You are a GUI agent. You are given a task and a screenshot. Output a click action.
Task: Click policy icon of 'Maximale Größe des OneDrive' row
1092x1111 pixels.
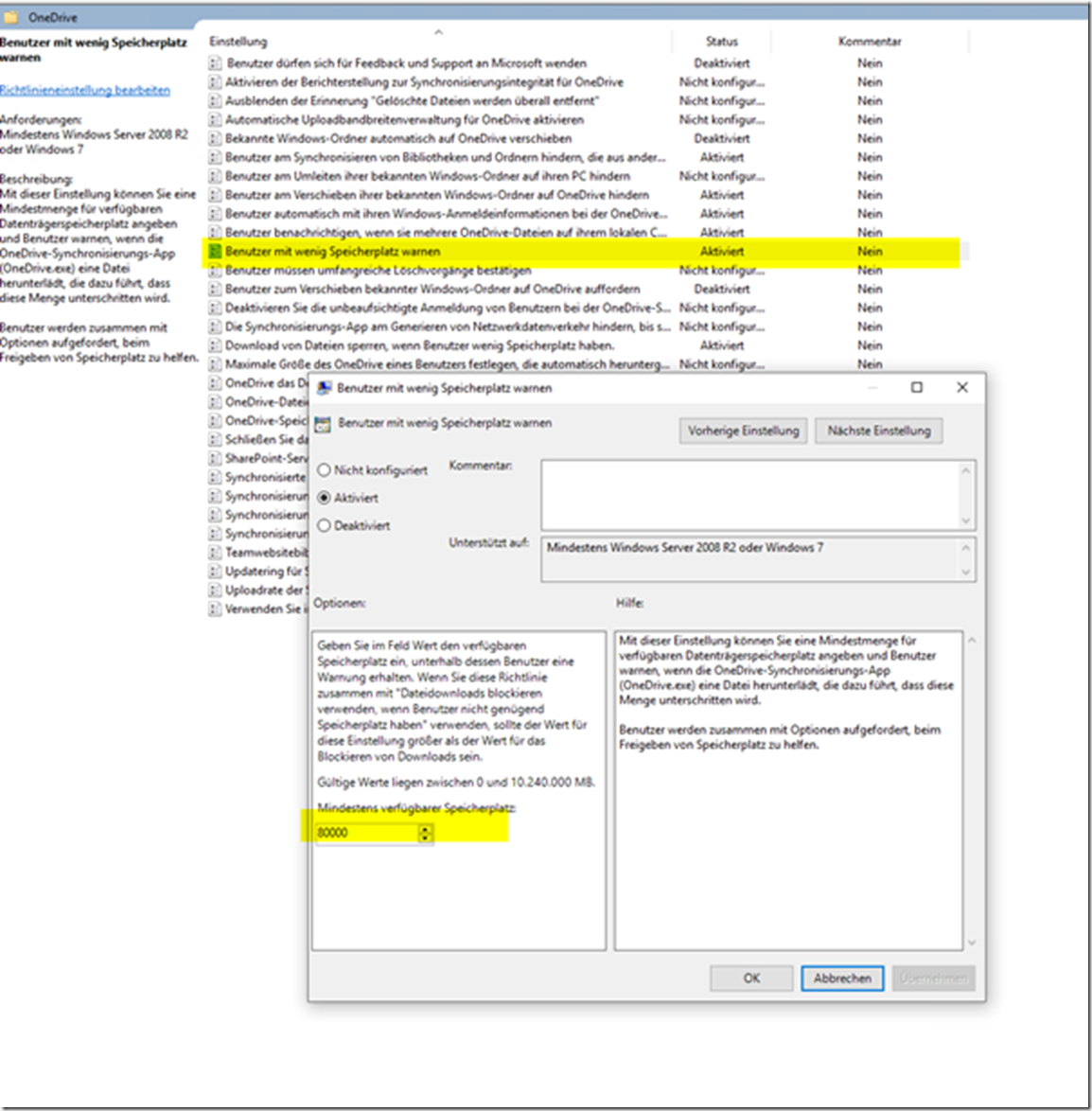coord(215,364)
